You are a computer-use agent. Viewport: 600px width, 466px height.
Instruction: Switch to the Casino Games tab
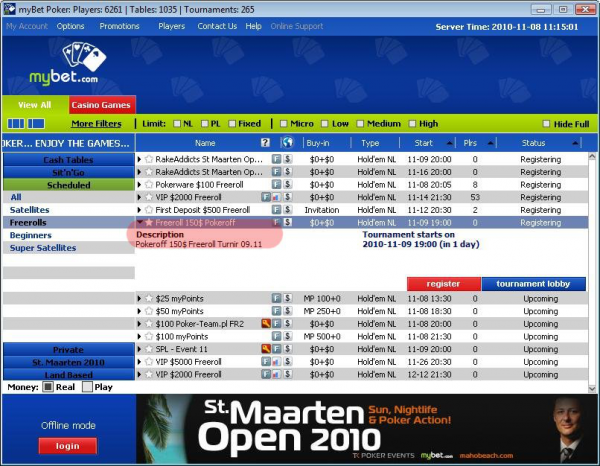(101, 105)
